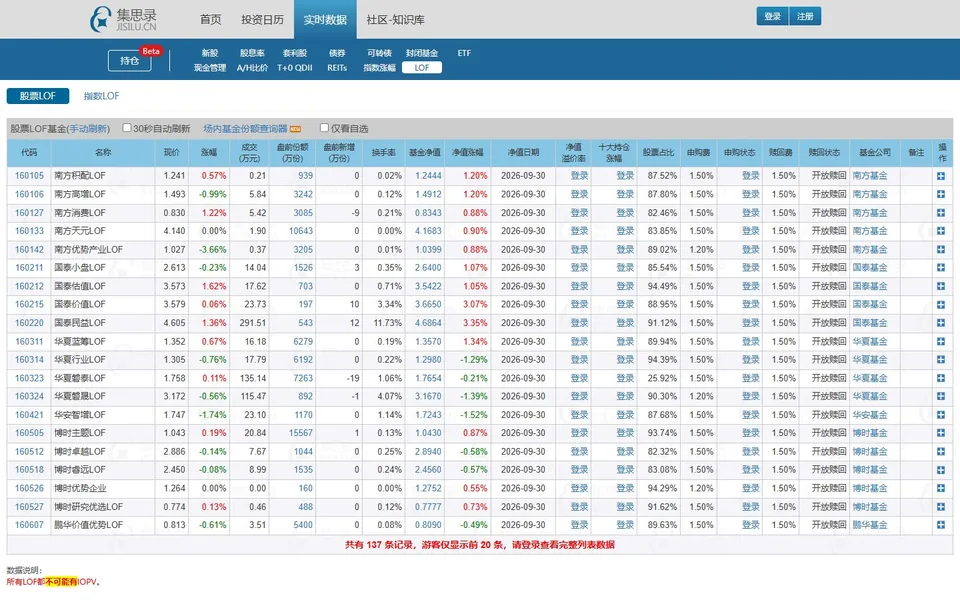The width and height of the screenshot is (960, 600).
Task: Open the 指数涨幅 submenu item
Action: pos(380,68)
